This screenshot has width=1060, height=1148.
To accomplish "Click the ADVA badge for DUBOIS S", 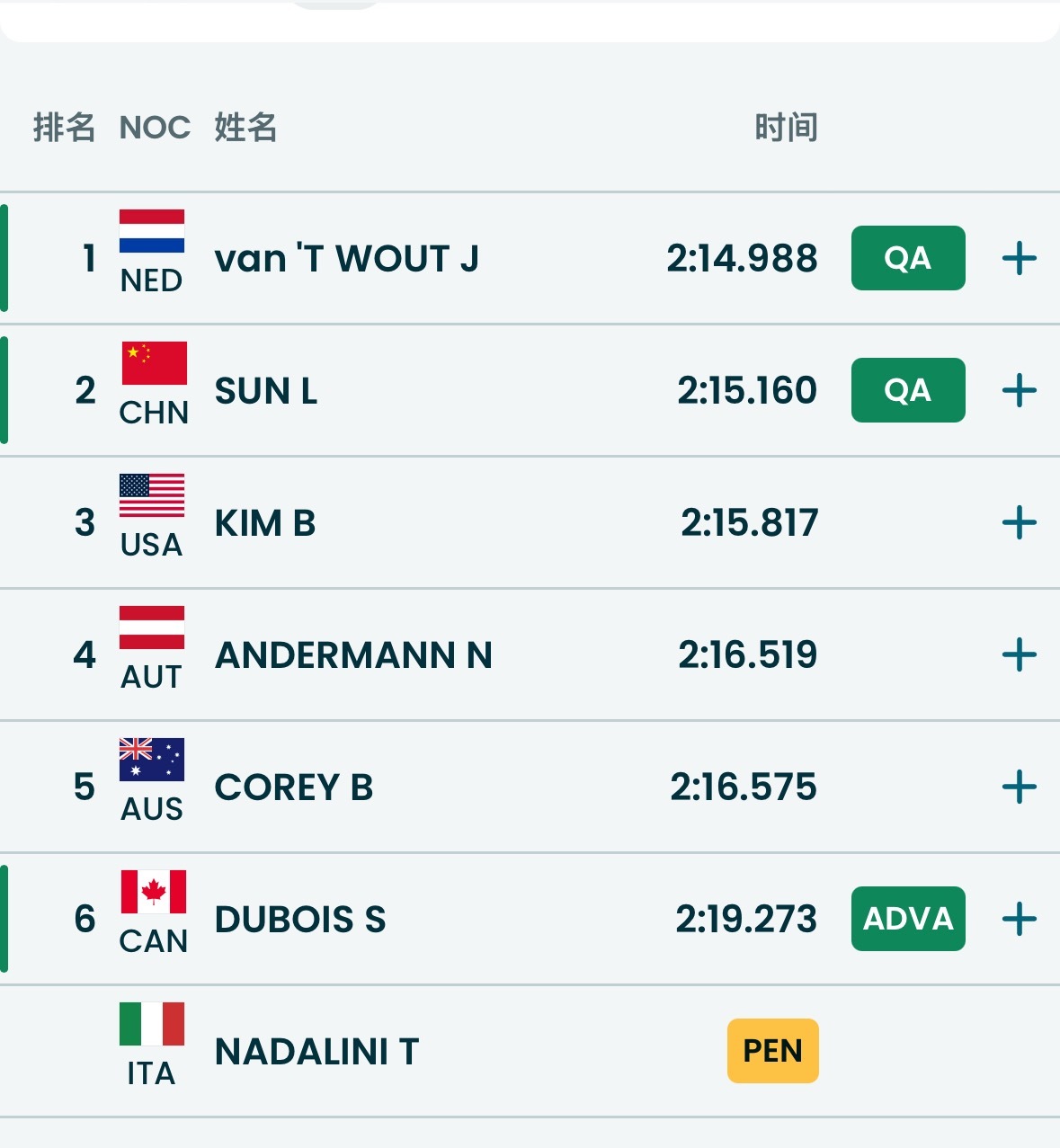I will 908,920.
